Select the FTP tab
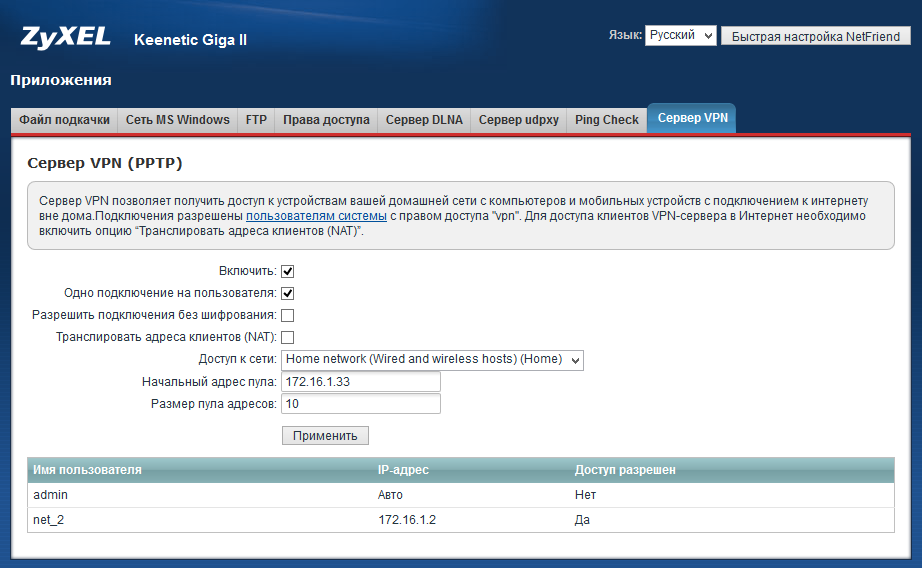 click(256, 120)
